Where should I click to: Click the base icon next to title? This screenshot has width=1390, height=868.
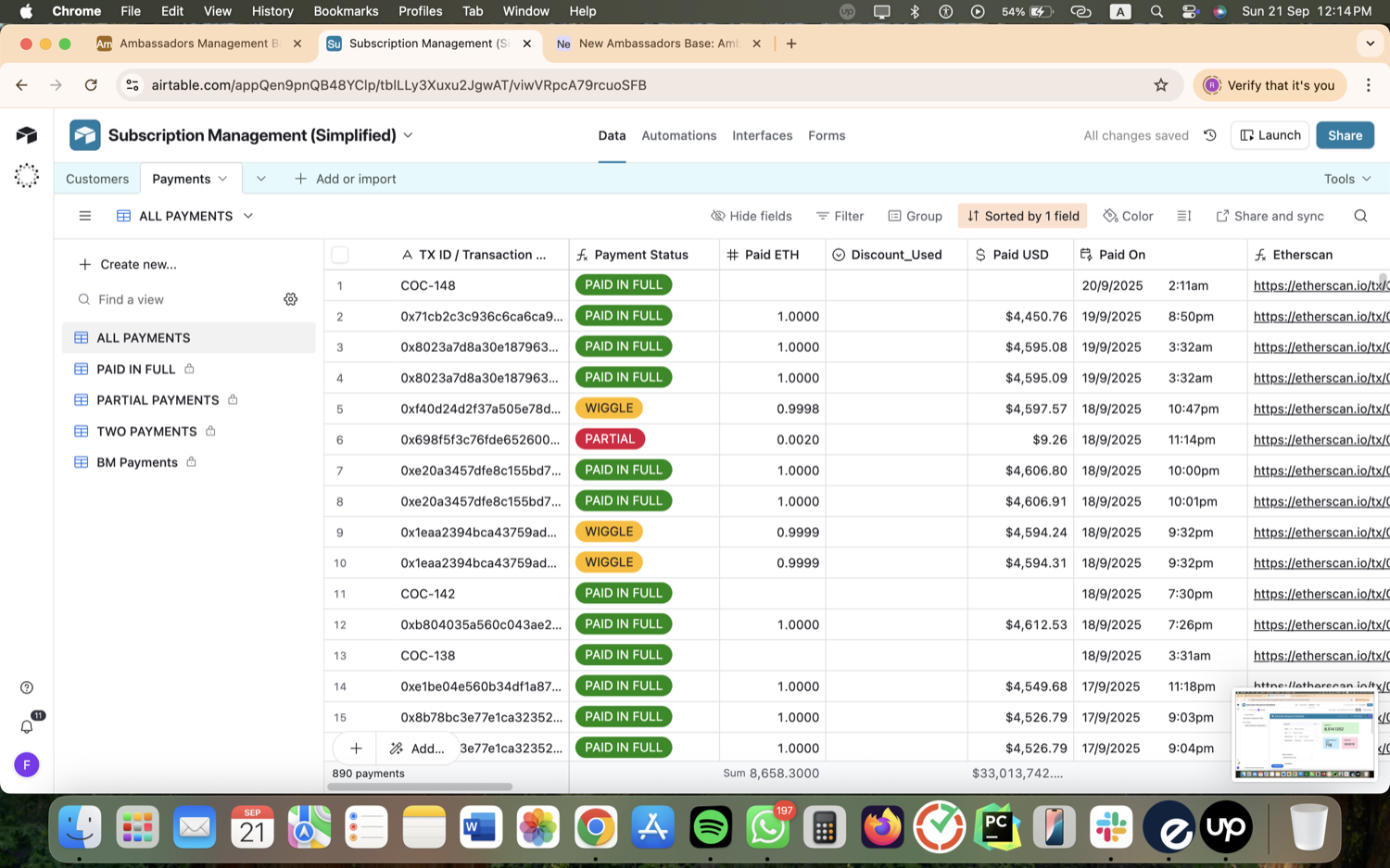point(85,135)
